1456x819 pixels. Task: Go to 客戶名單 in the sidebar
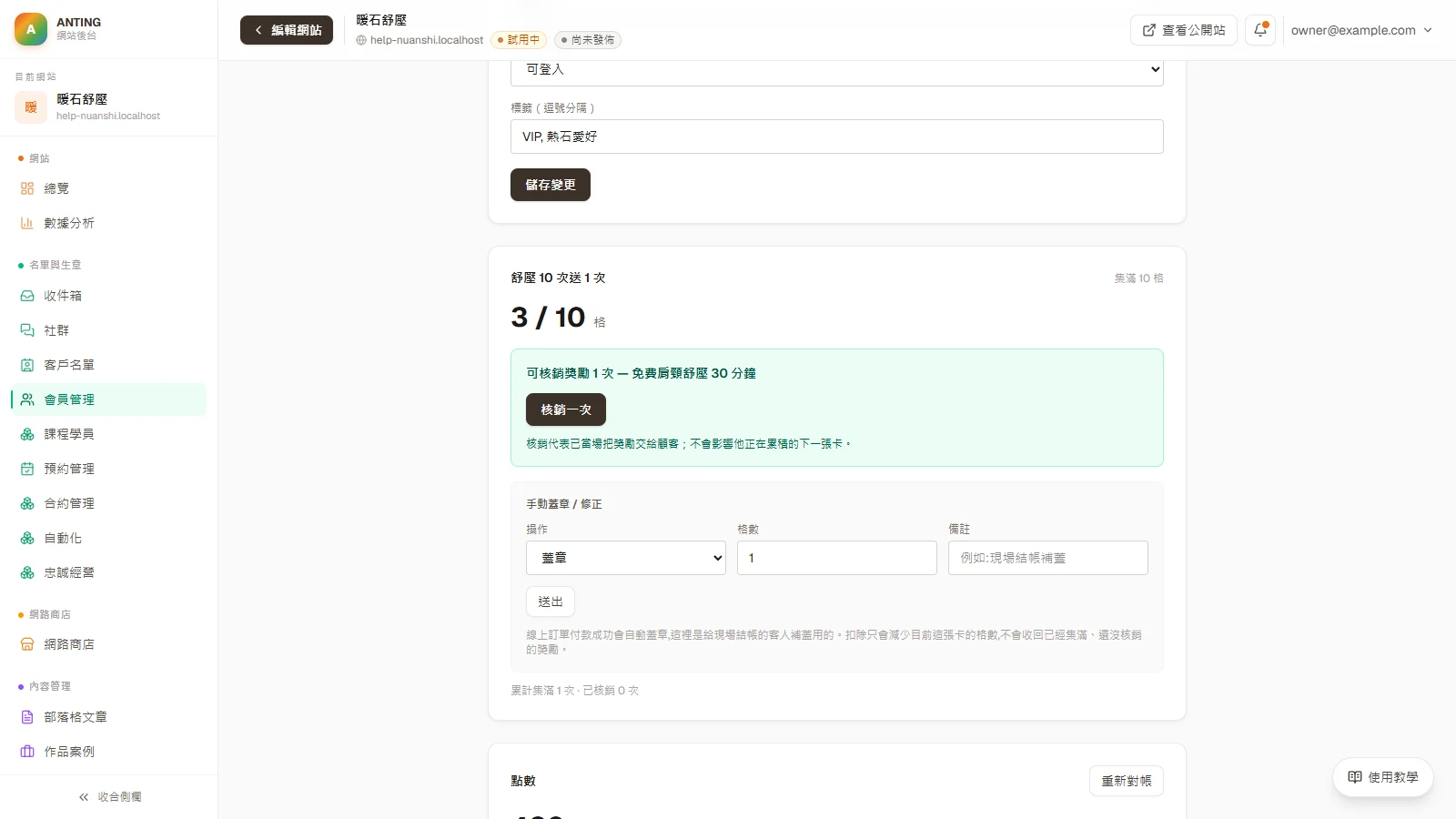(x=109, y=365)
